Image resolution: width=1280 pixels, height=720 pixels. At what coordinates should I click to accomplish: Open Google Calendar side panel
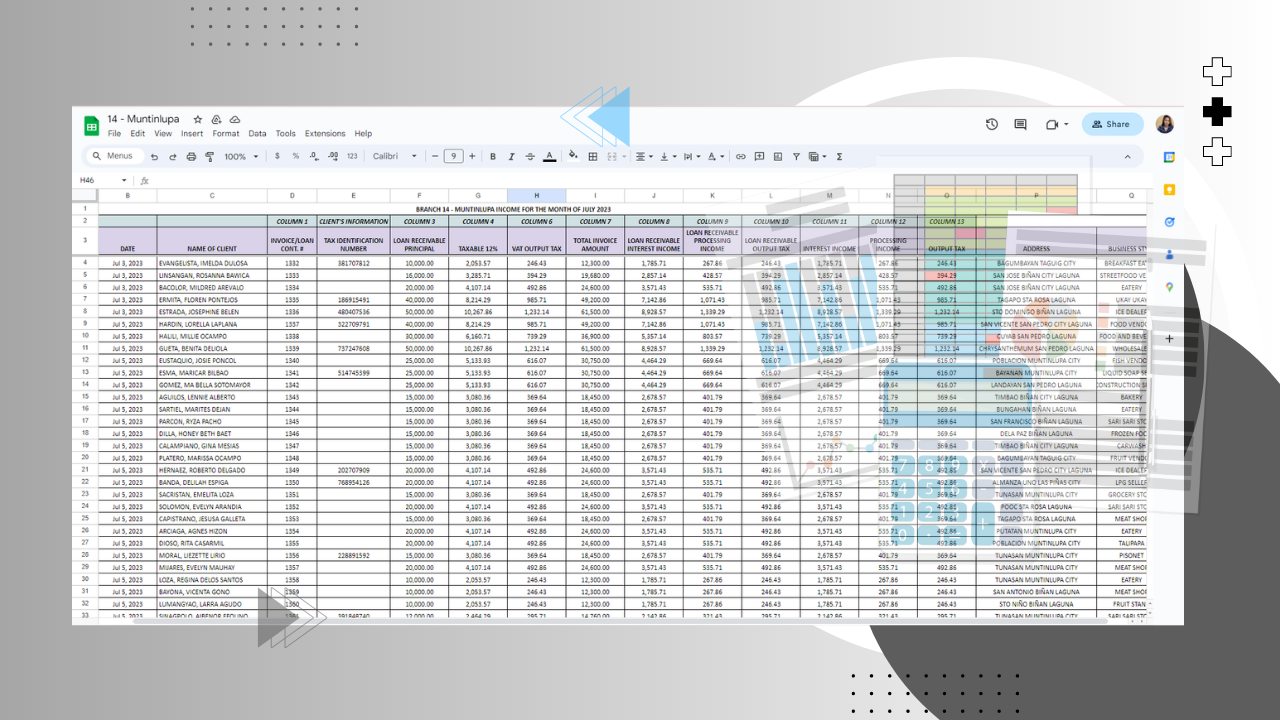tap(1169, 157)
